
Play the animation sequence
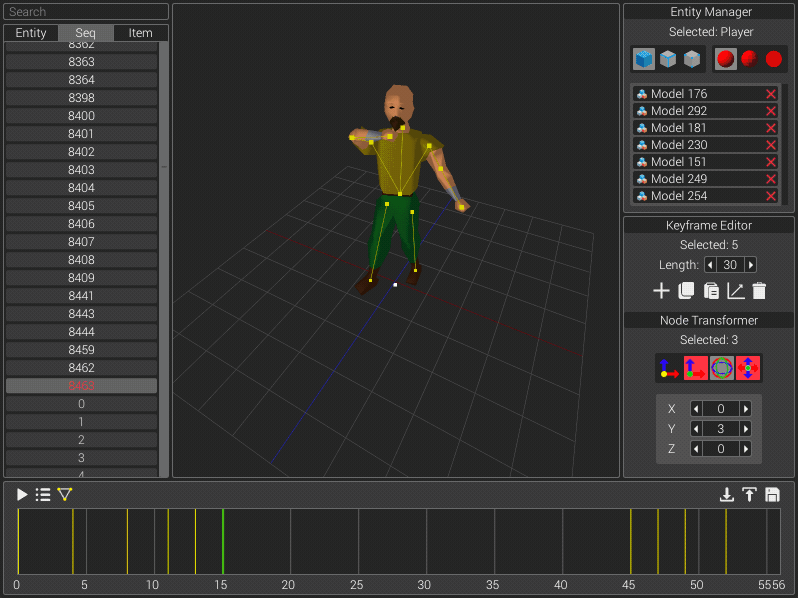[x=22, y=494]
